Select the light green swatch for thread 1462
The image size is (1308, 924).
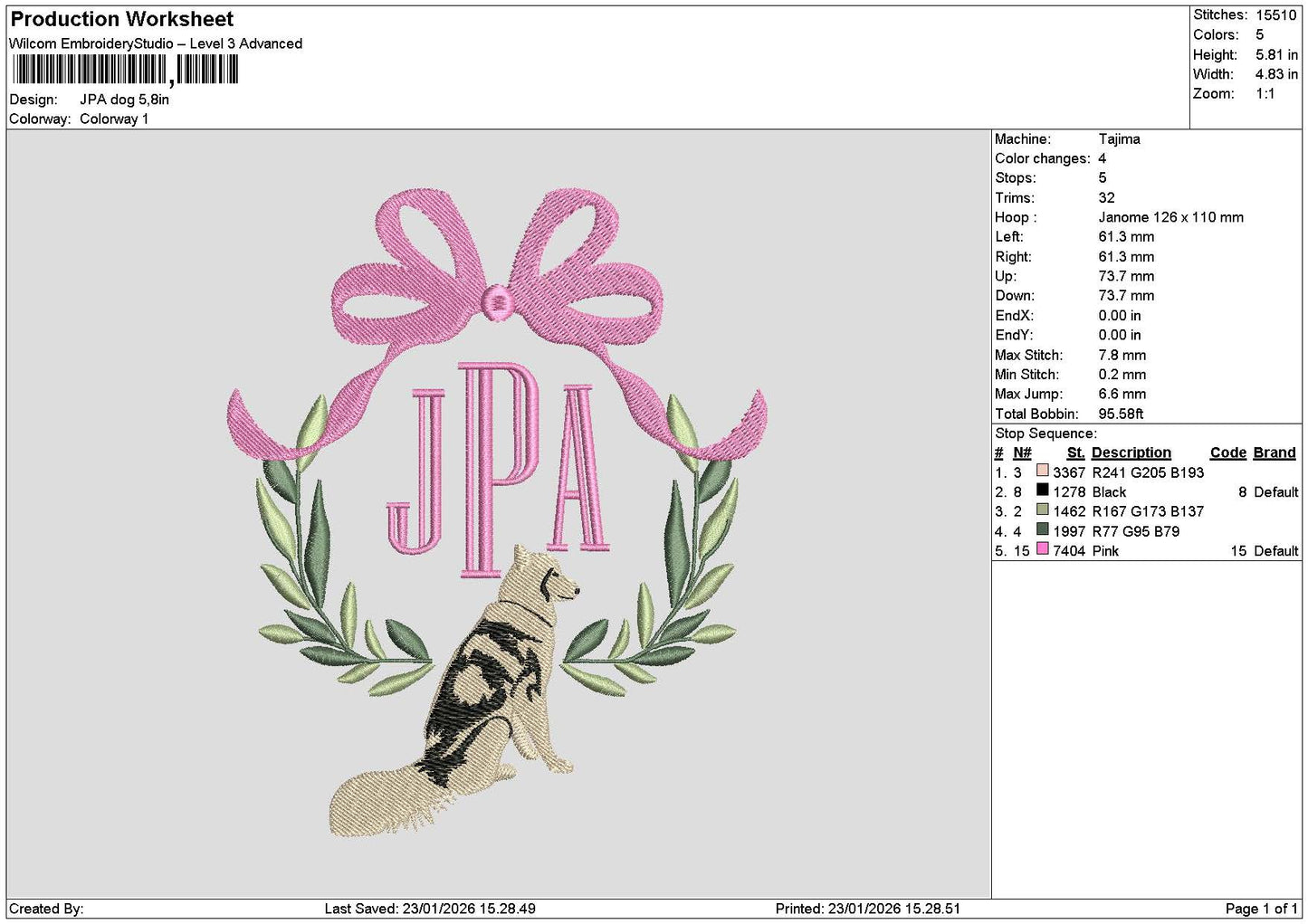click(1042, 510)
